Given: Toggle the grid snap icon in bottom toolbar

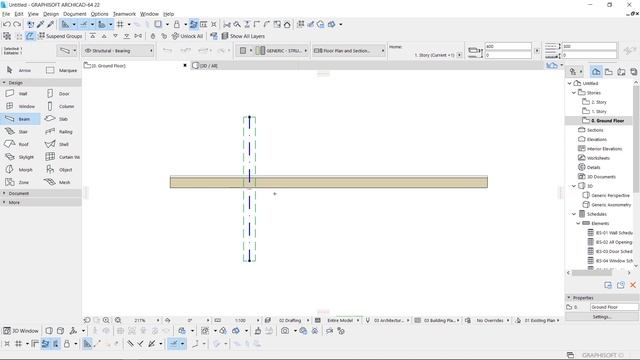Looking at the screenshot, I should tap(18, 344).
